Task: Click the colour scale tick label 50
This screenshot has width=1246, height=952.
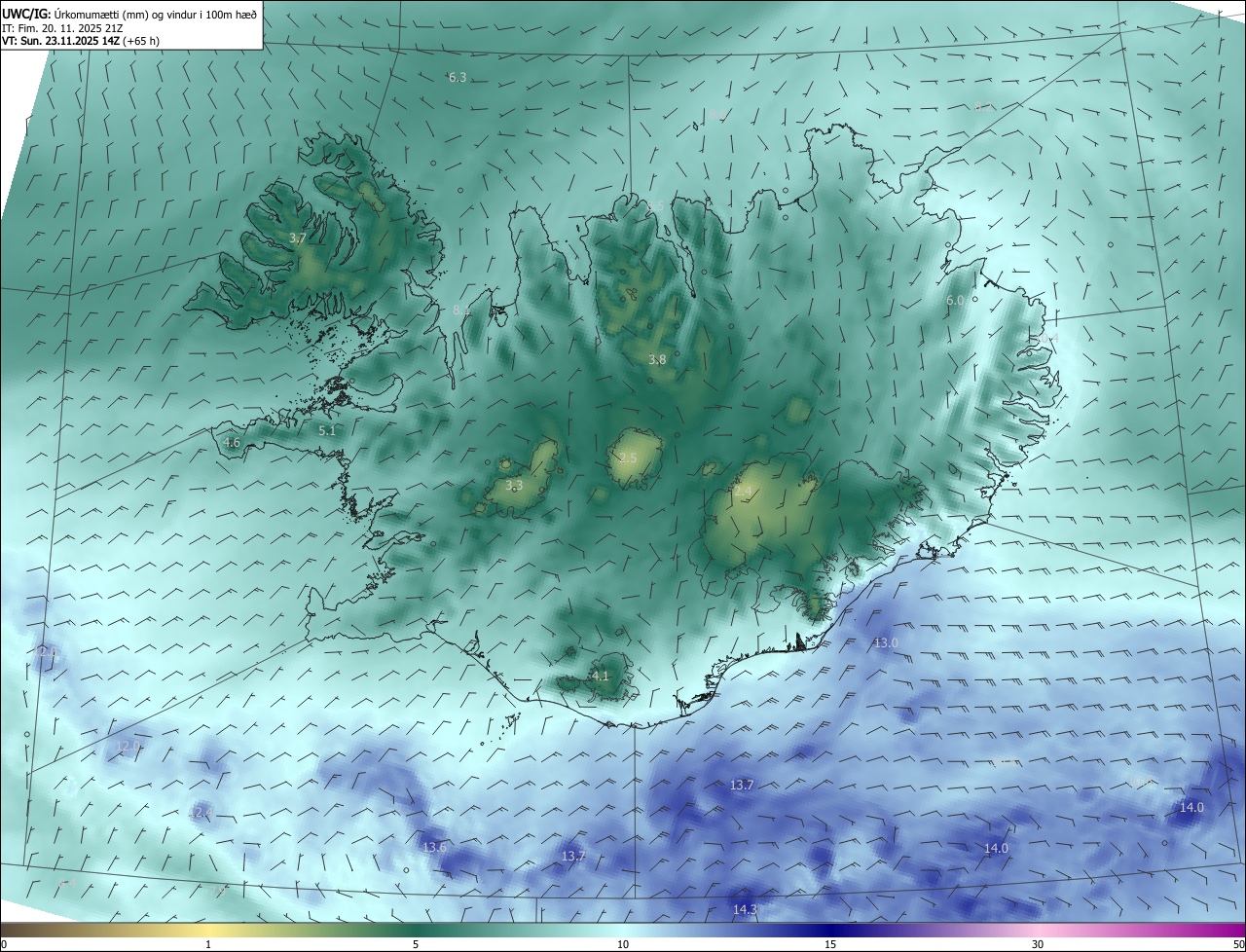Action: (1238, 944)
